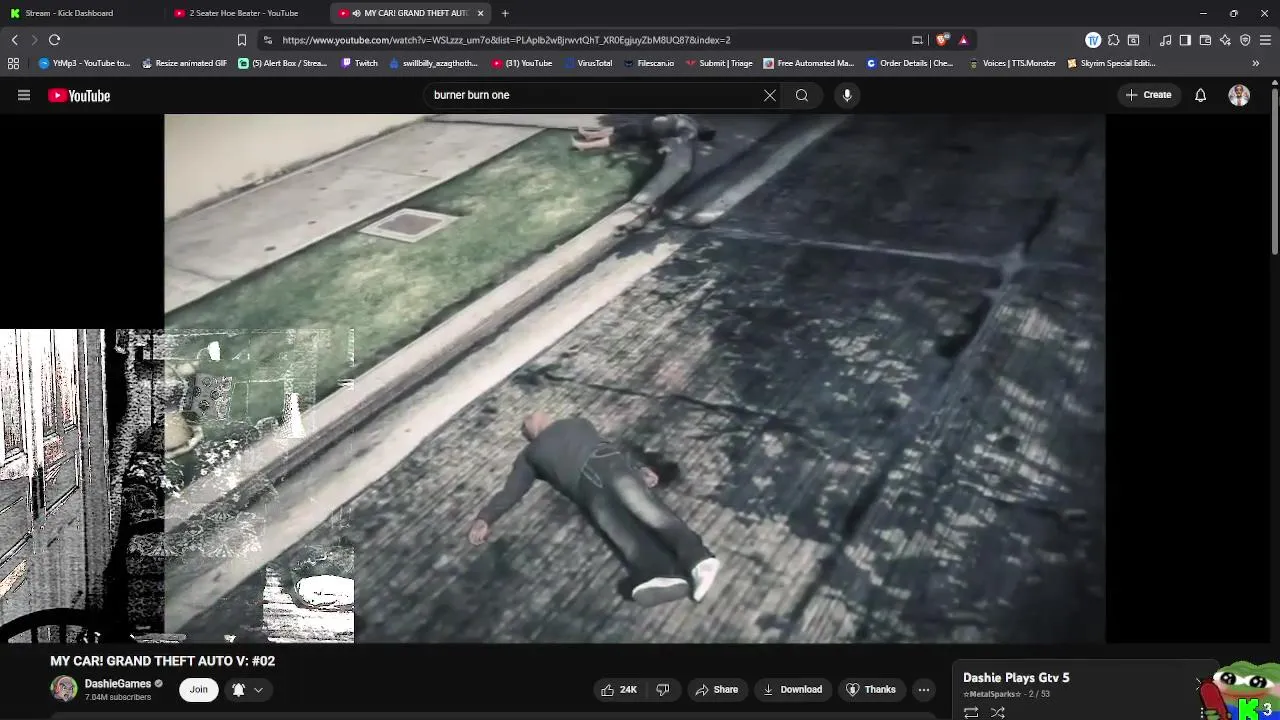The image size is (1280, 720).
Task: Toggle playlist shuffle
Action: point(997,712)
